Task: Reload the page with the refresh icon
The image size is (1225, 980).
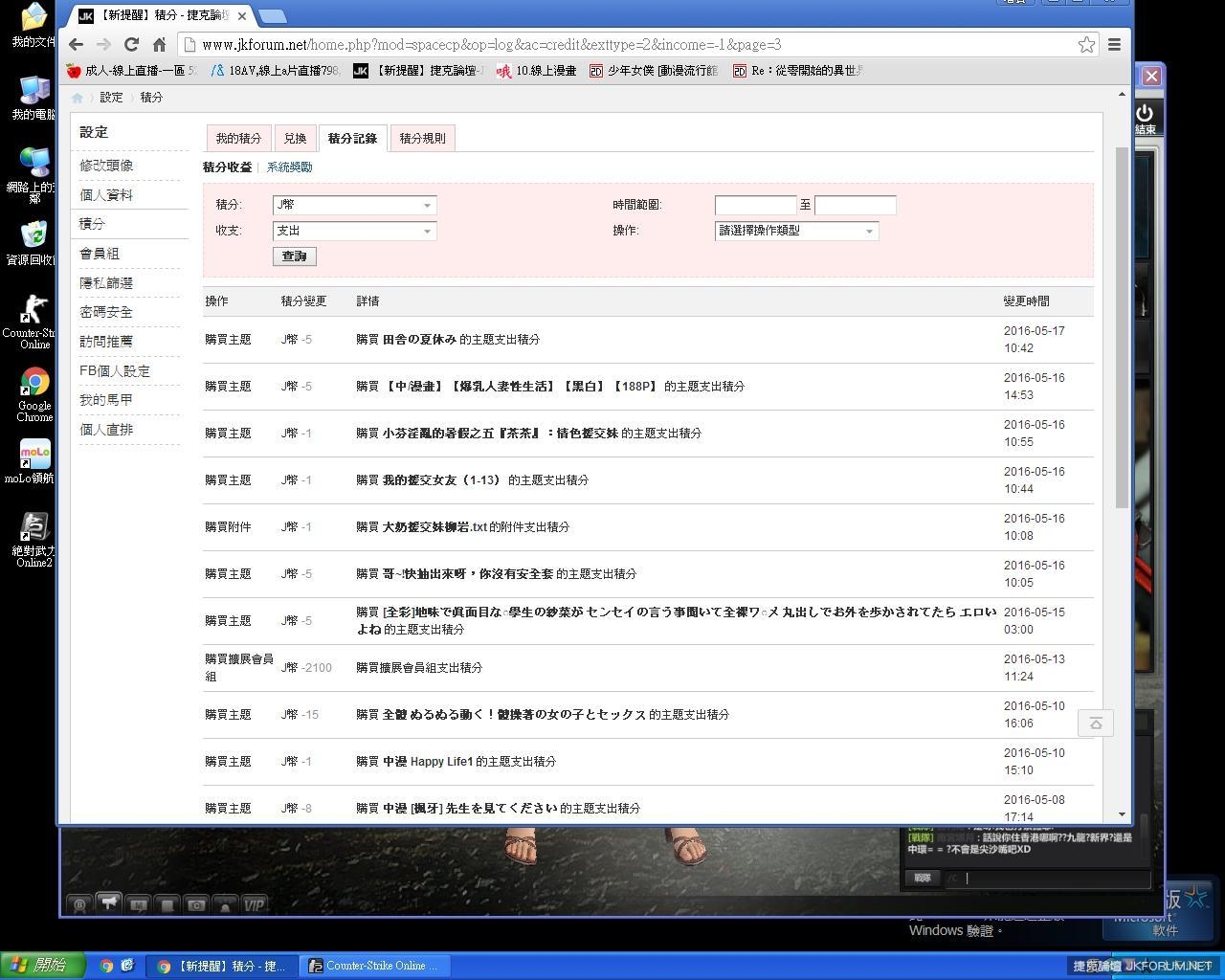Action: pyautogui.click(x=131, y=44)
